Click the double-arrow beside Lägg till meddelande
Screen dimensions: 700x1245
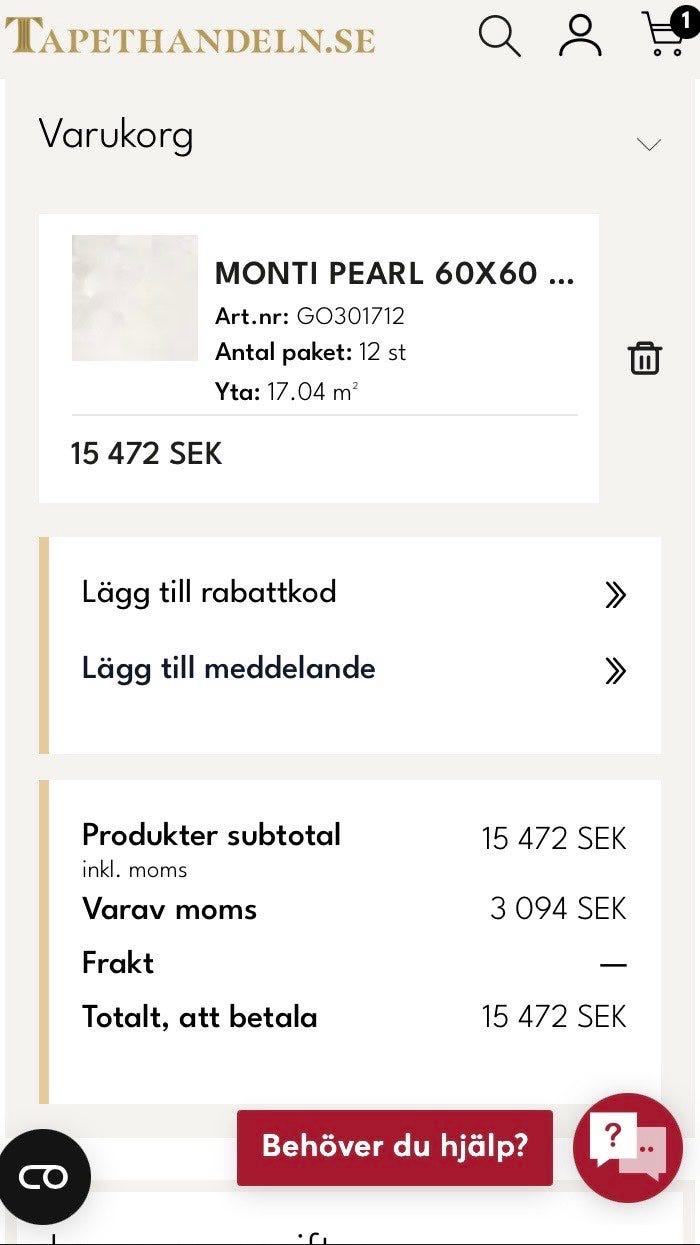tap(615, 671)
